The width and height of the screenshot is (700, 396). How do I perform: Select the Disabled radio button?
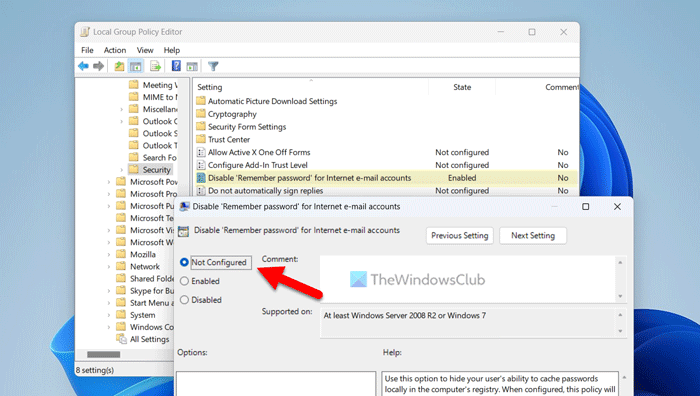coord(184,300)
